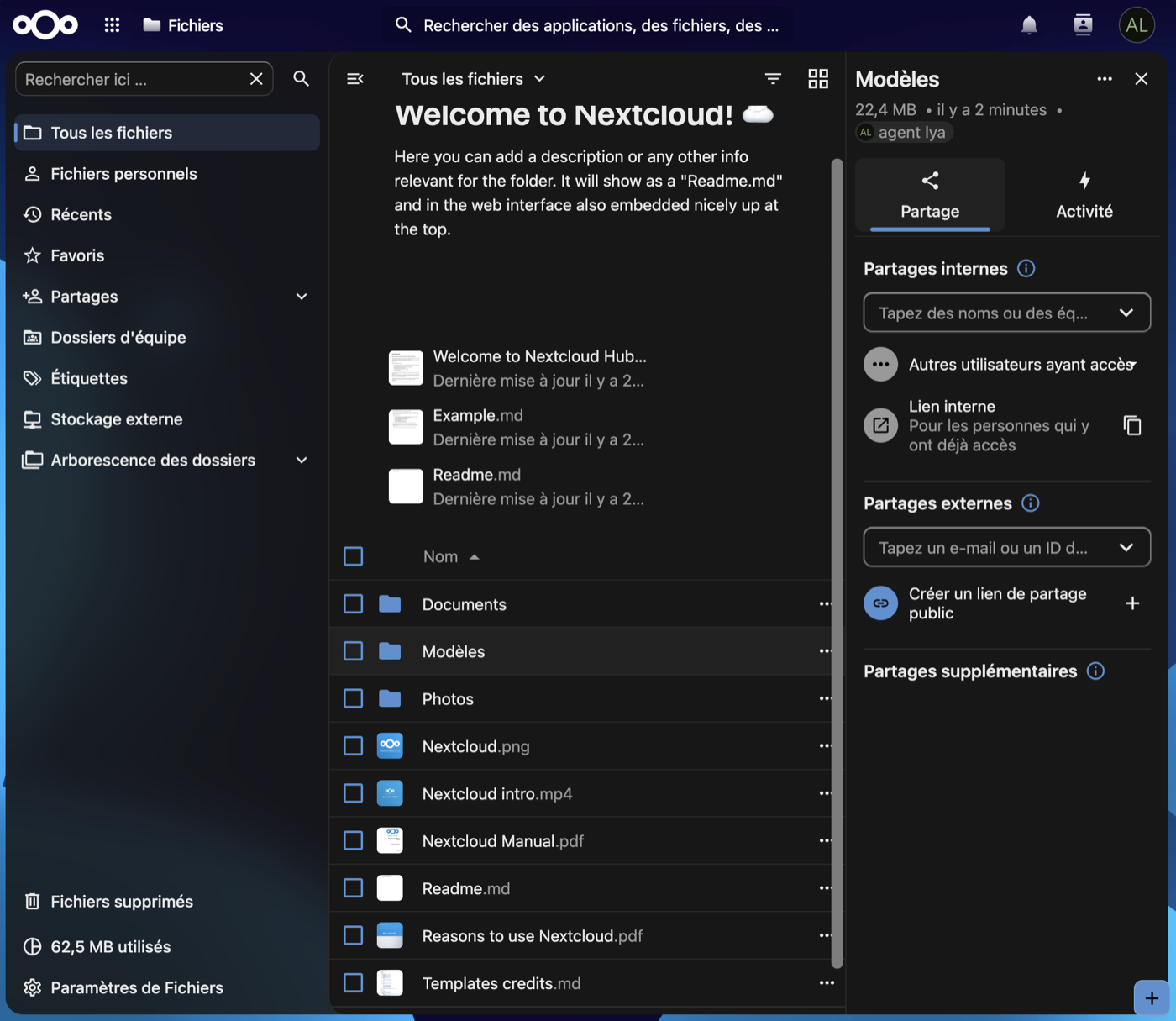Switch to grid view
This screenshot has width=1176, height=1021.
[x=818, y=79]
